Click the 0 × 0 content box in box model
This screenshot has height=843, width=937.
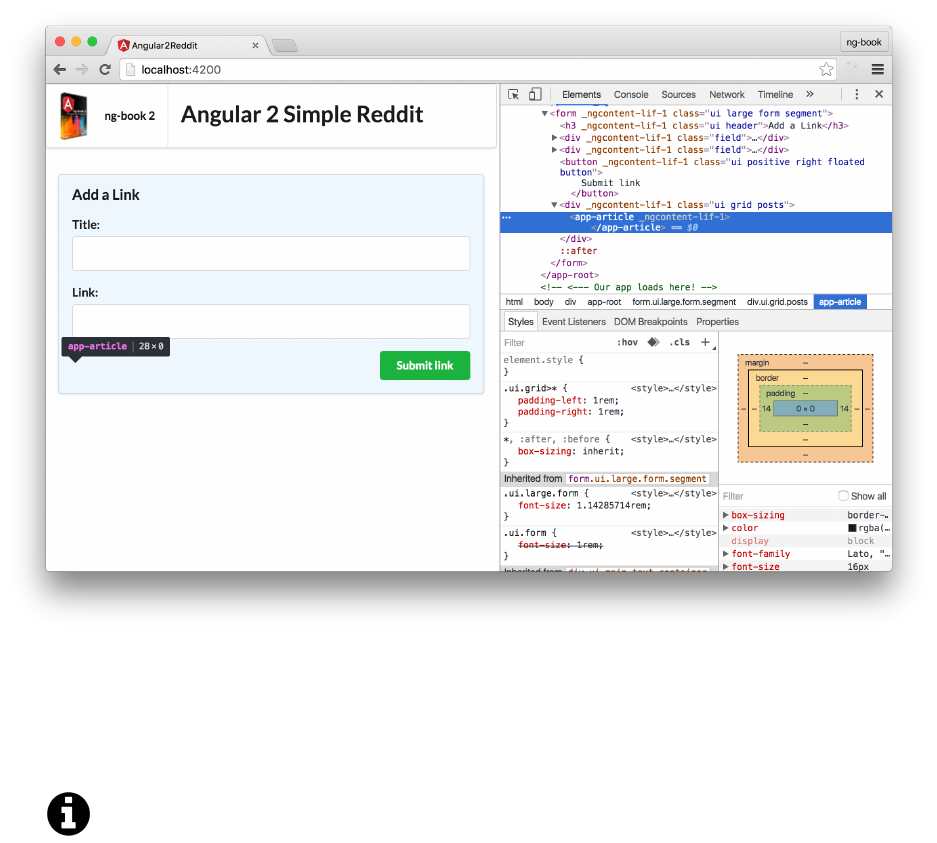pyautogui.click(x=805, y=409)
